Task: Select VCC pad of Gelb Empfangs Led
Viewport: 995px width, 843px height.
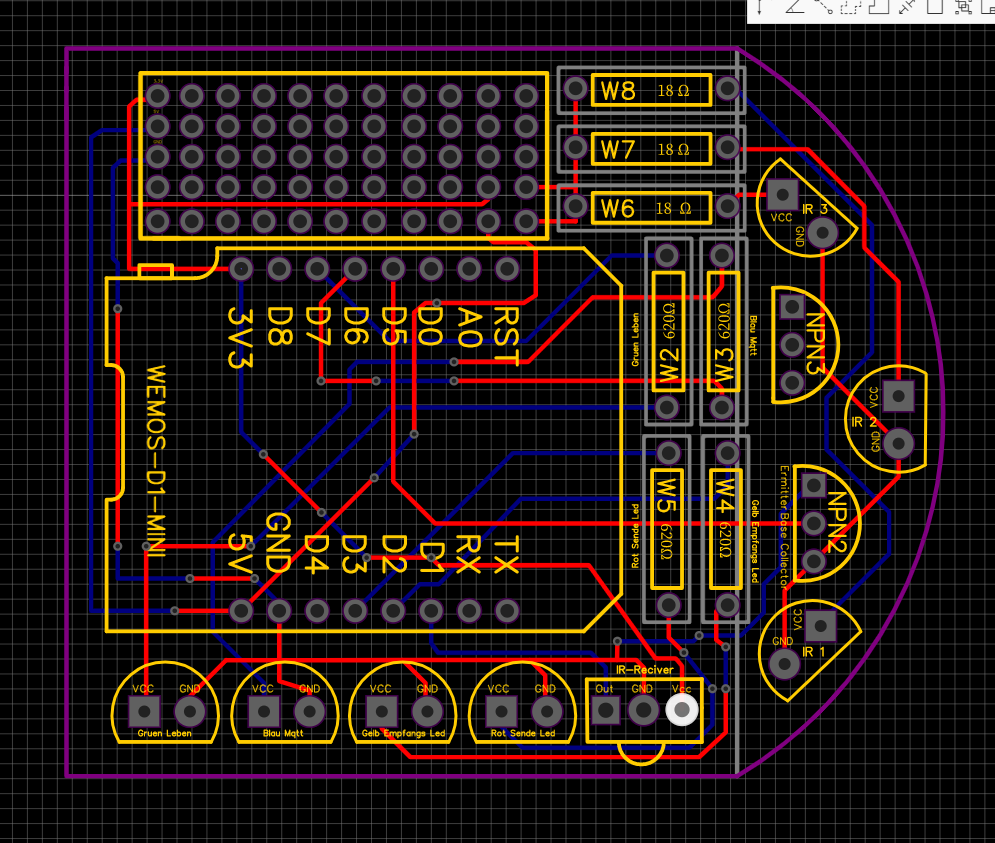Action: (x=381, y=712)
